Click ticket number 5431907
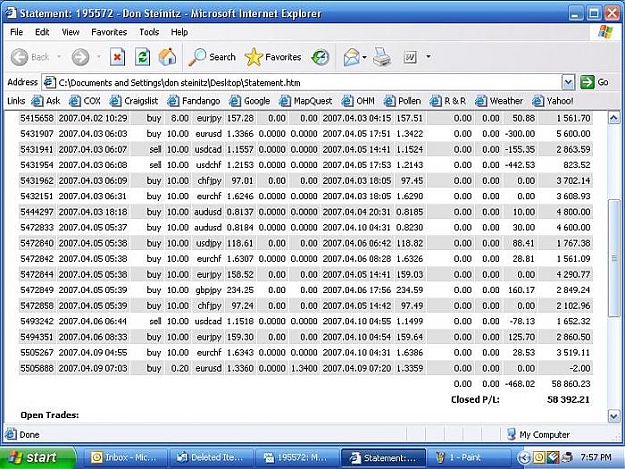This screenshot has width=625, height=469. pyautogui.click(x=37, y=134)
